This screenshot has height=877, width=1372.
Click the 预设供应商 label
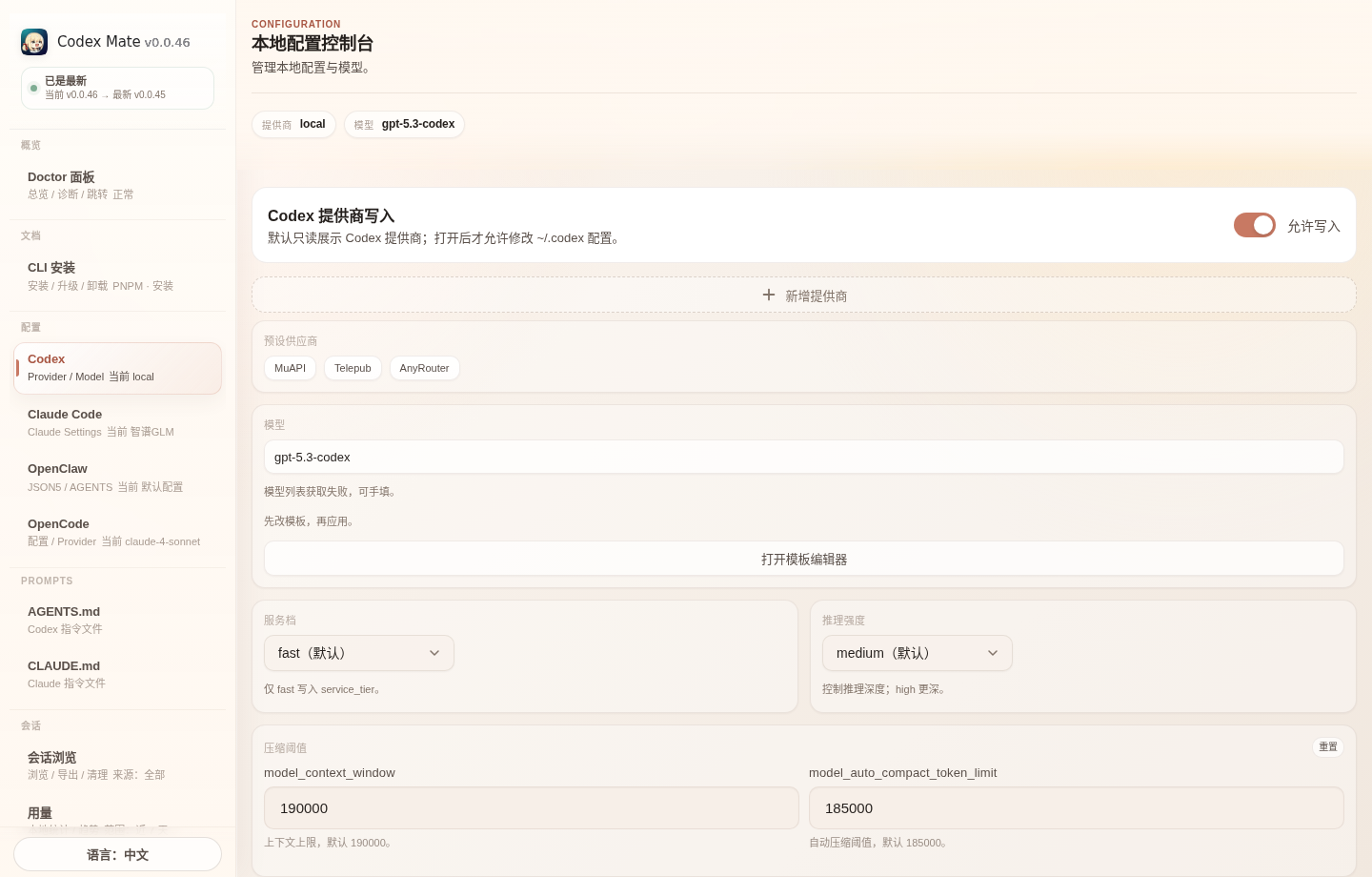click(291, 341)
